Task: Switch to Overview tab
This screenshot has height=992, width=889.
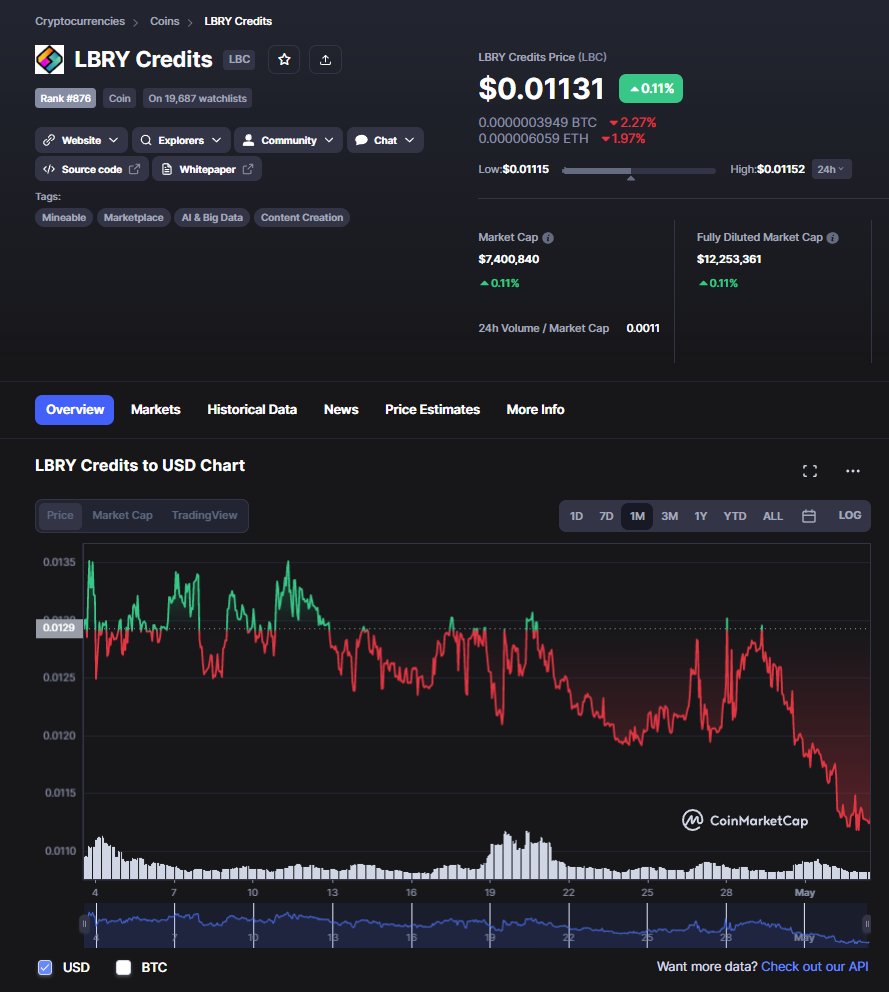Action: 75,410
